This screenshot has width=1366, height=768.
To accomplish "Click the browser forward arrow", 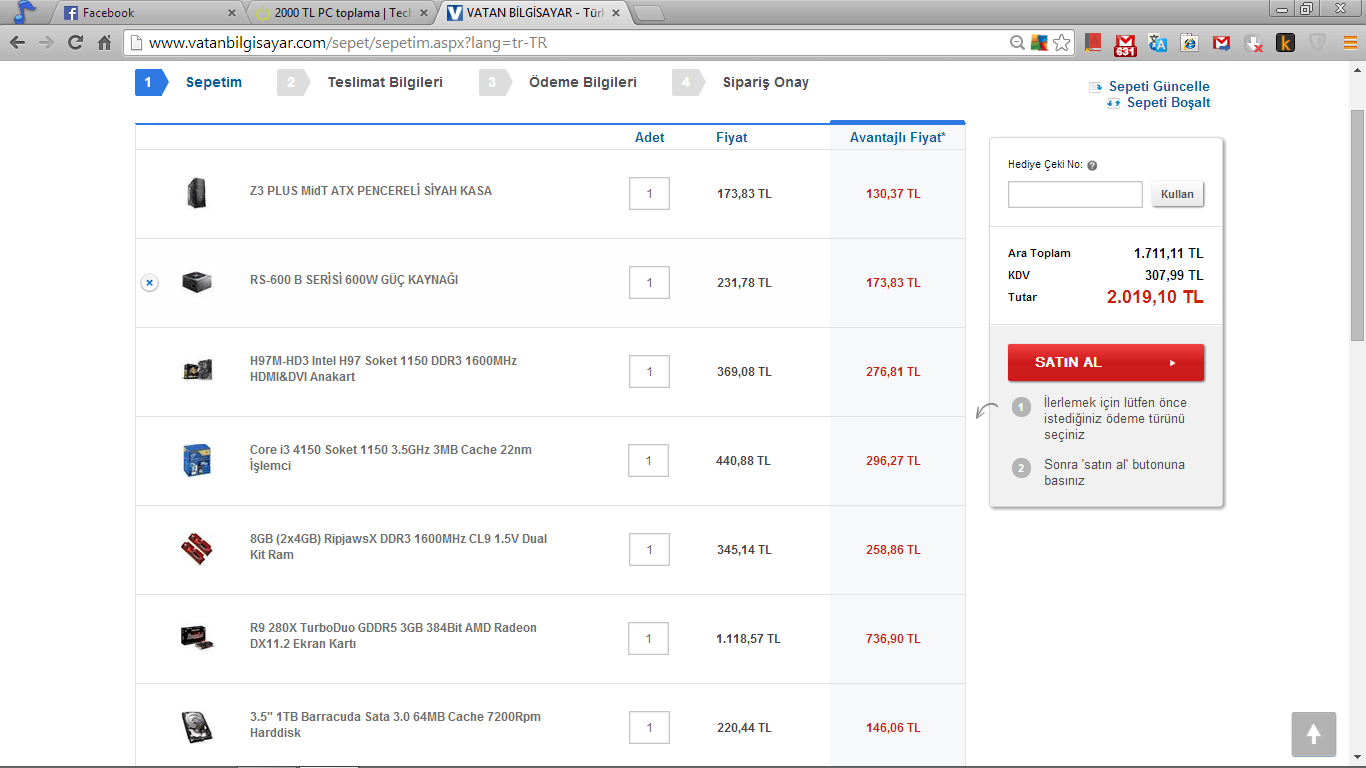I will 46,43.
